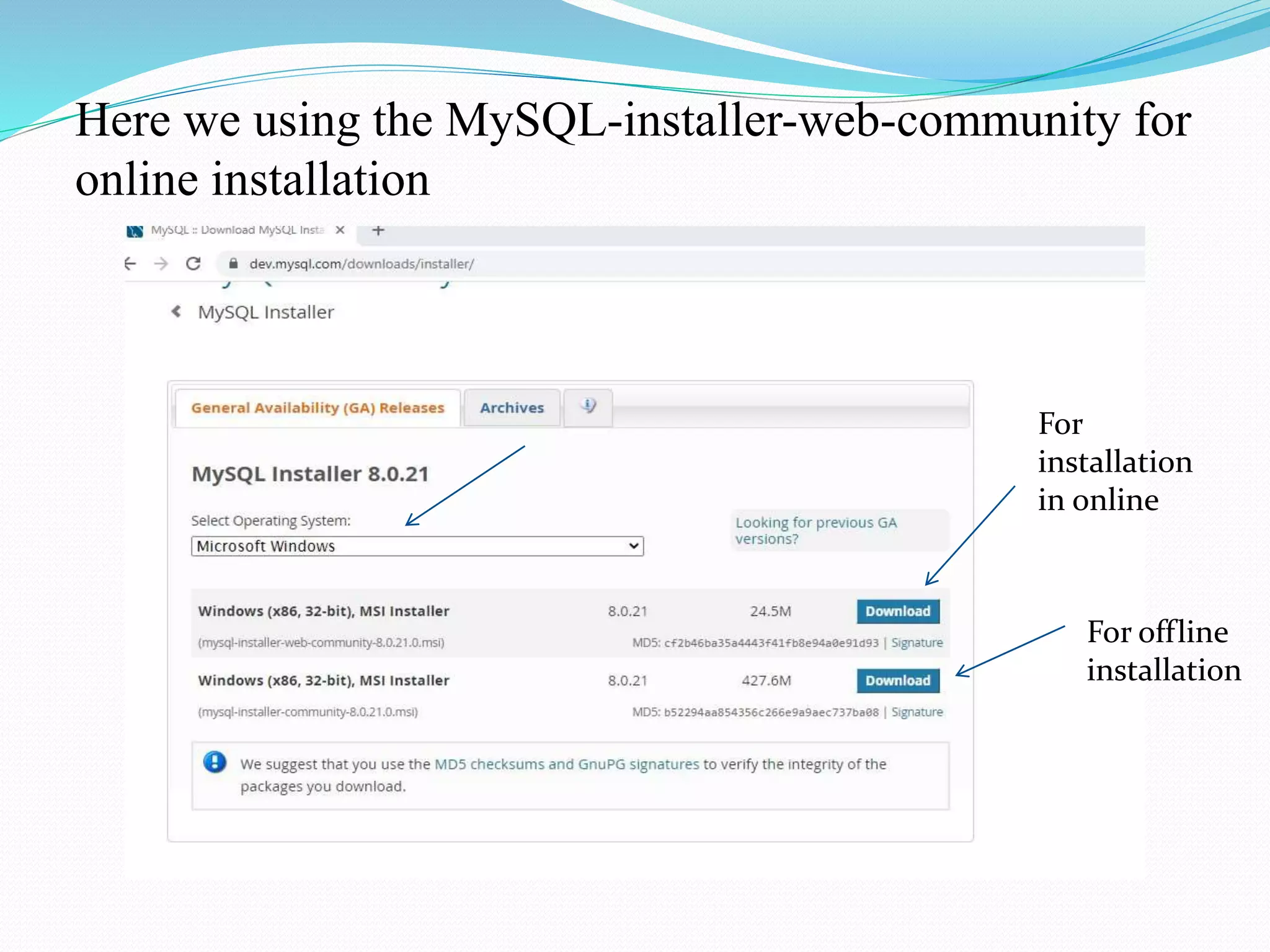Image resolution: width=1270 pixels, height=952 pixels.
Task: Download the 427.6M full community installer
Action: pos(898,681)
